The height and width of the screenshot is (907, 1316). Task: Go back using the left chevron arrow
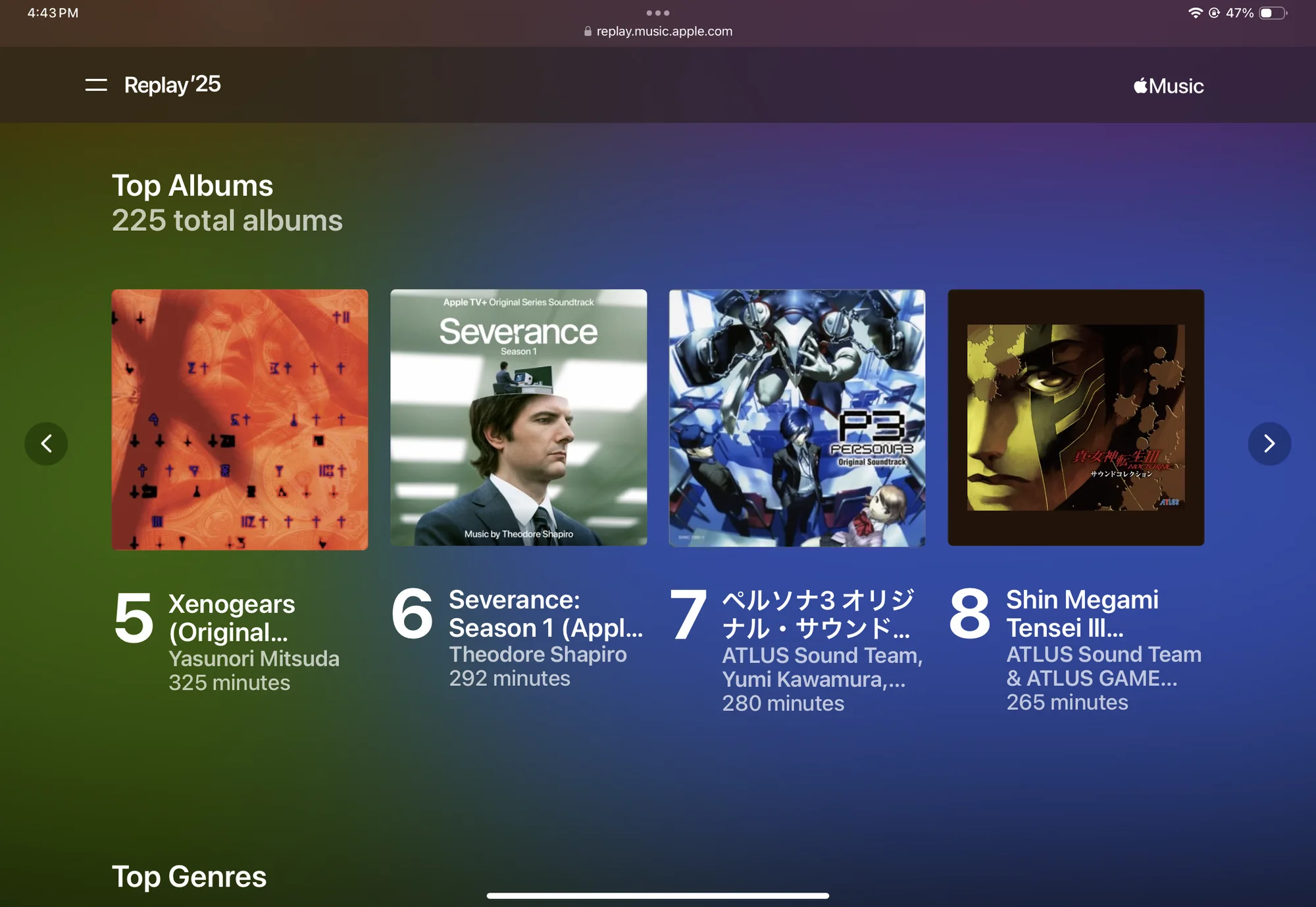pos(47,444)
